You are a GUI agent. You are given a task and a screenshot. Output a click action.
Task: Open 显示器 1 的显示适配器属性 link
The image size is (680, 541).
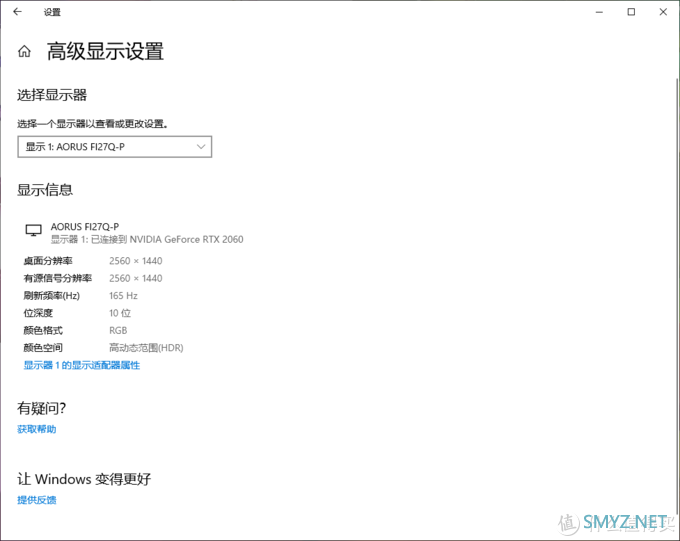pos(82,365)
